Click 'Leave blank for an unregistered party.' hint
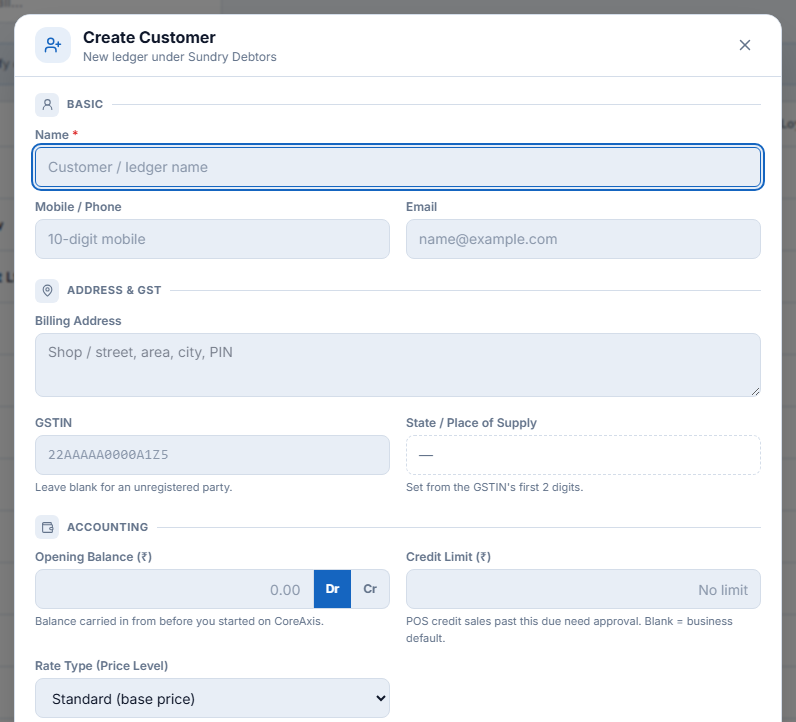Image resolution: width=796 pixels, height=722 pixels. [134, 487]
